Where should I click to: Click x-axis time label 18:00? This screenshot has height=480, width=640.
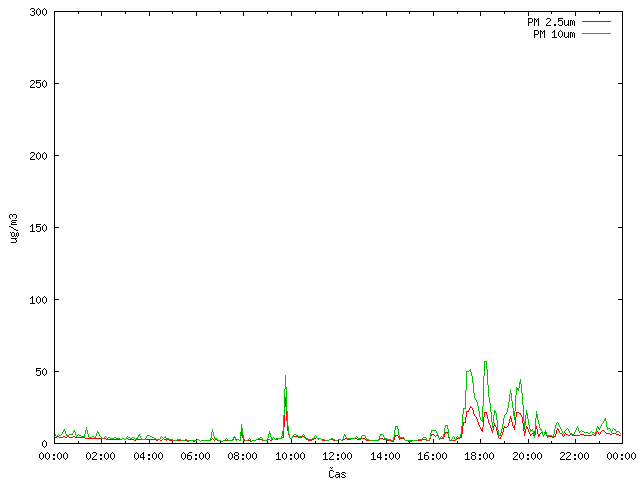(x=480, y=456)
